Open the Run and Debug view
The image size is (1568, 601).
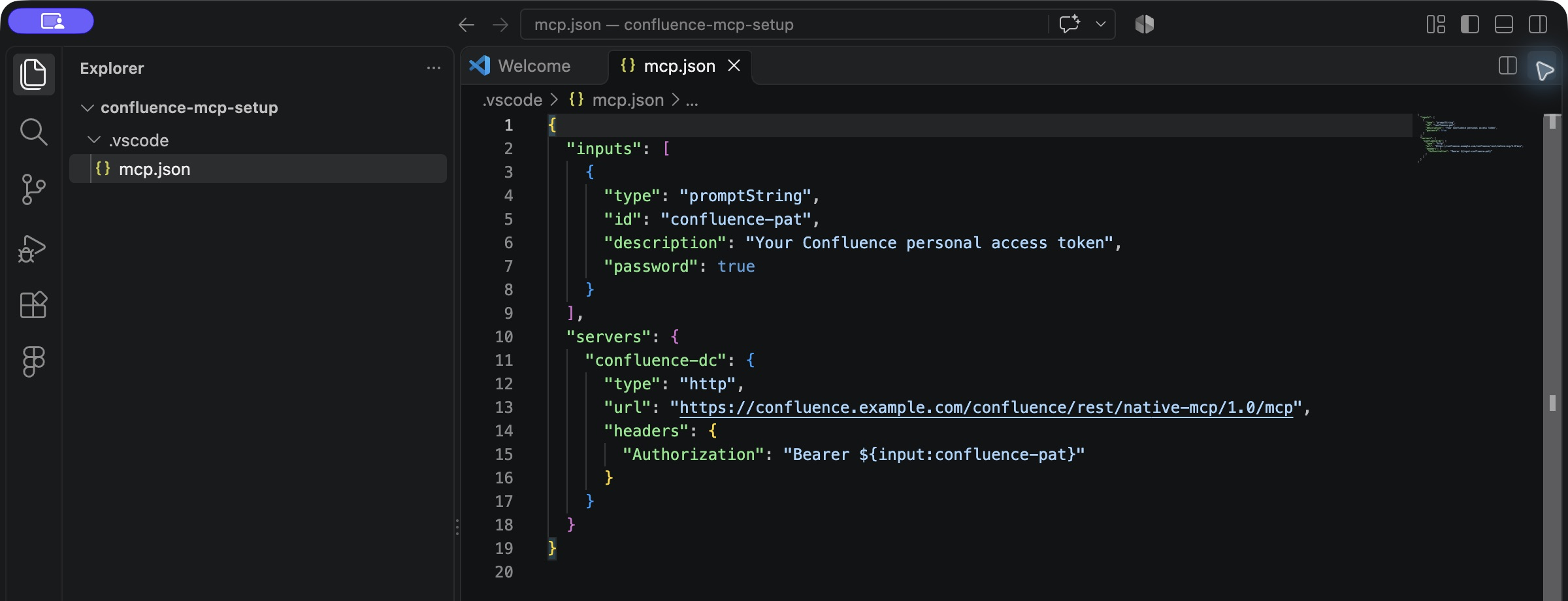tap(33, 248)
